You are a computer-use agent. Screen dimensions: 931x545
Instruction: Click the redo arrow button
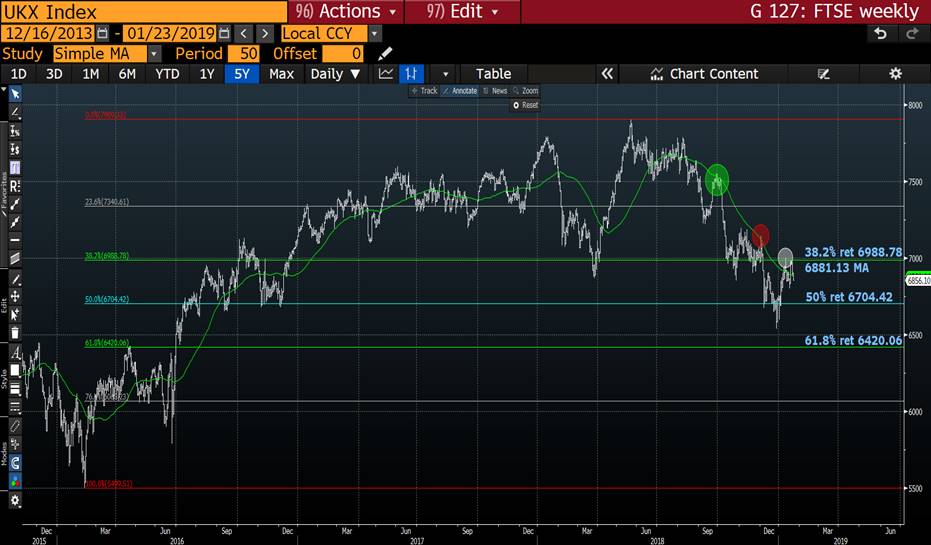912,34
